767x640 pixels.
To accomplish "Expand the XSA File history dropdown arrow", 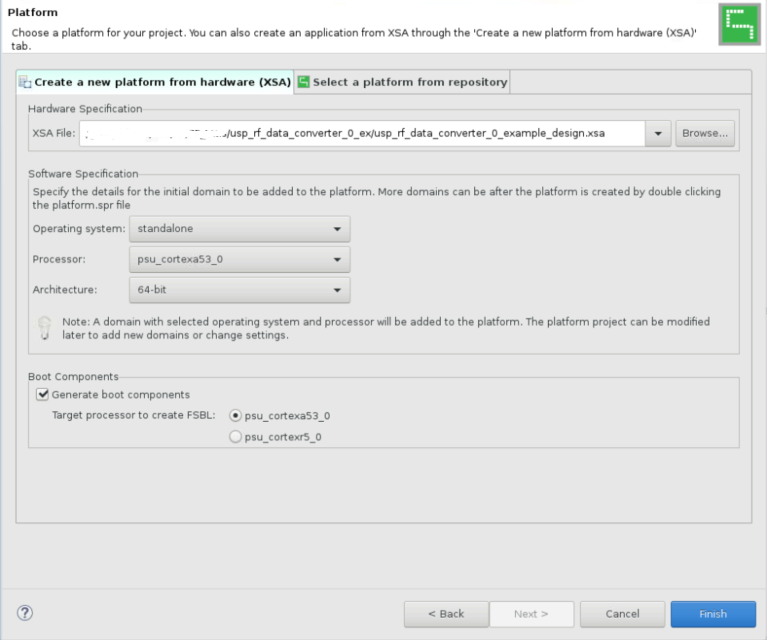I will pos(658,133).
